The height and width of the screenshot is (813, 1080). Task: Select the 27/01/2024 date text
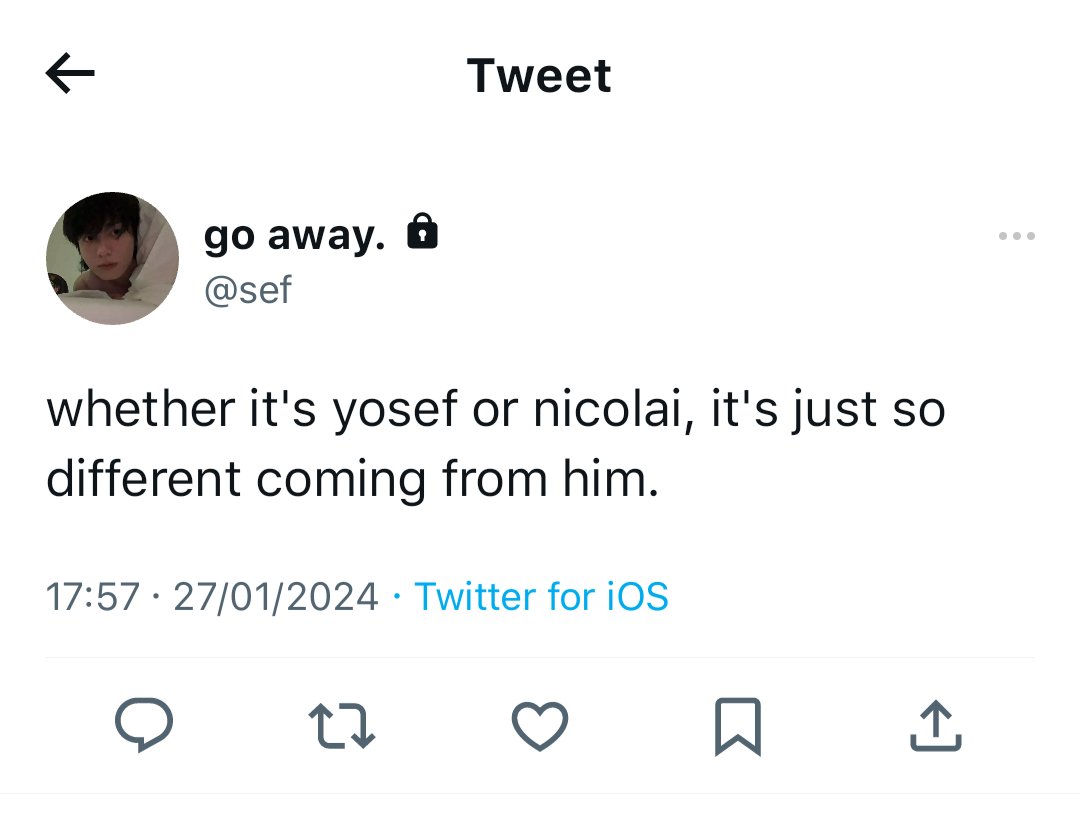click(x=276, y=596)
